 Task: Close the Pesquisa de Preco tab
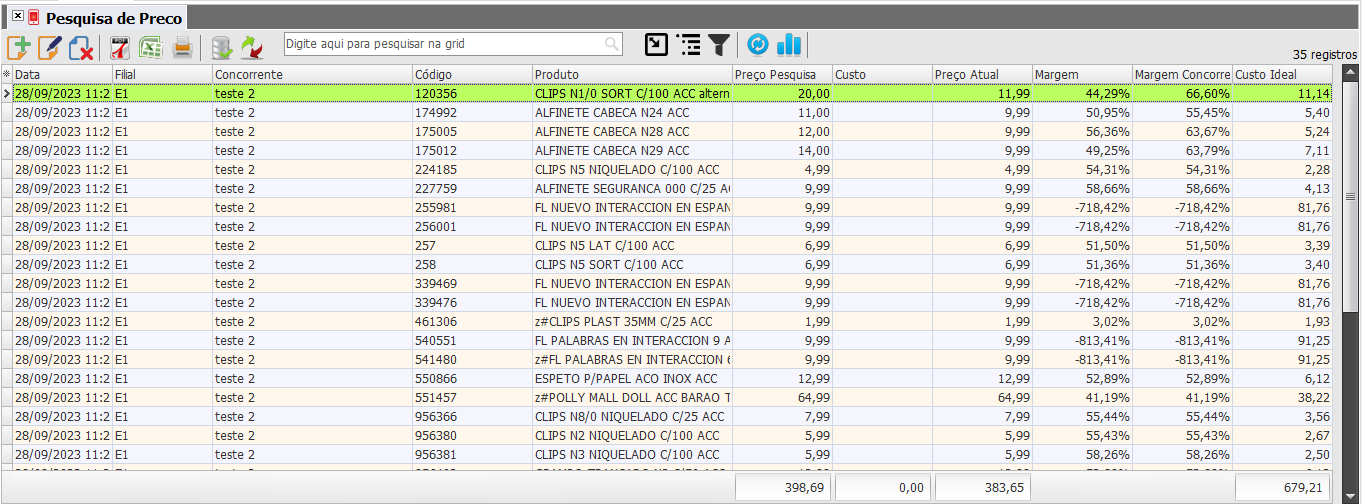(18, 18)
